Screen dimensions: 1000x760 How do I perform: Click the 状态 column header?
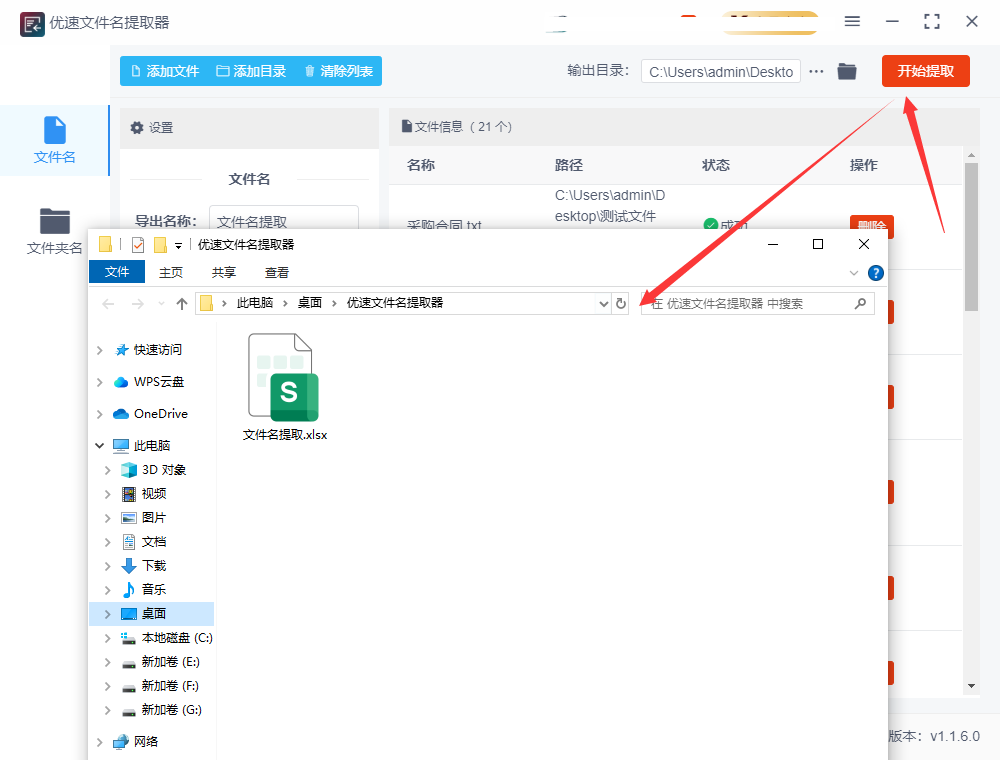click(x=716, y=165)
